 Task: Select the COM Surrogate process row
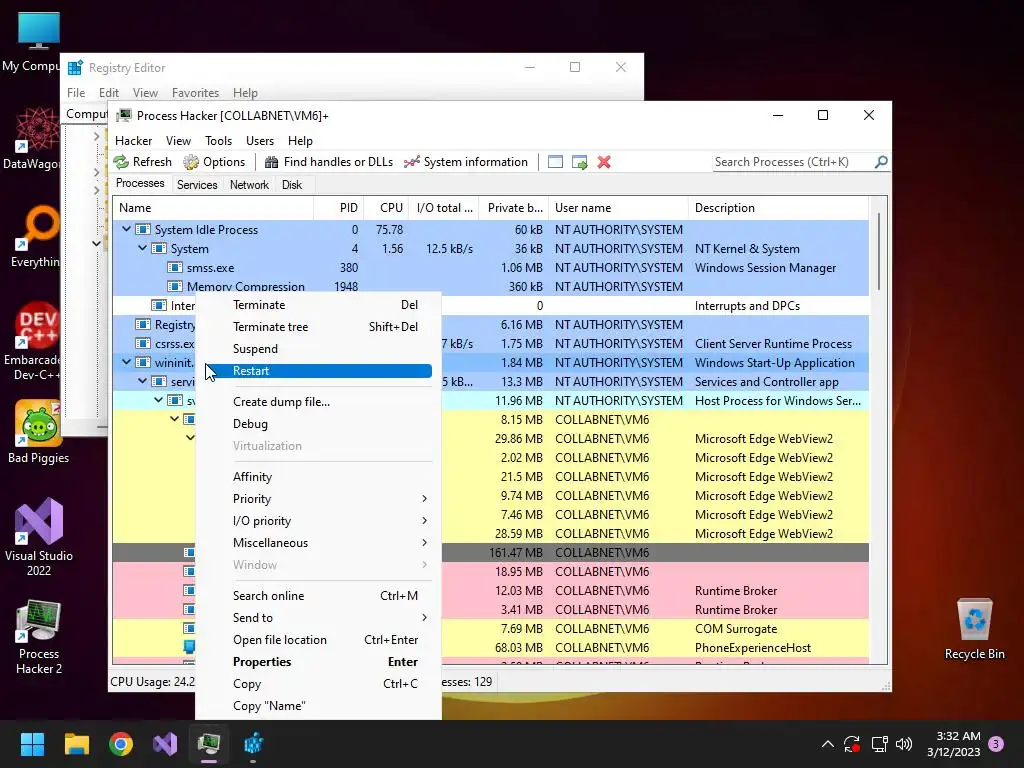click(x=490, y=628)
